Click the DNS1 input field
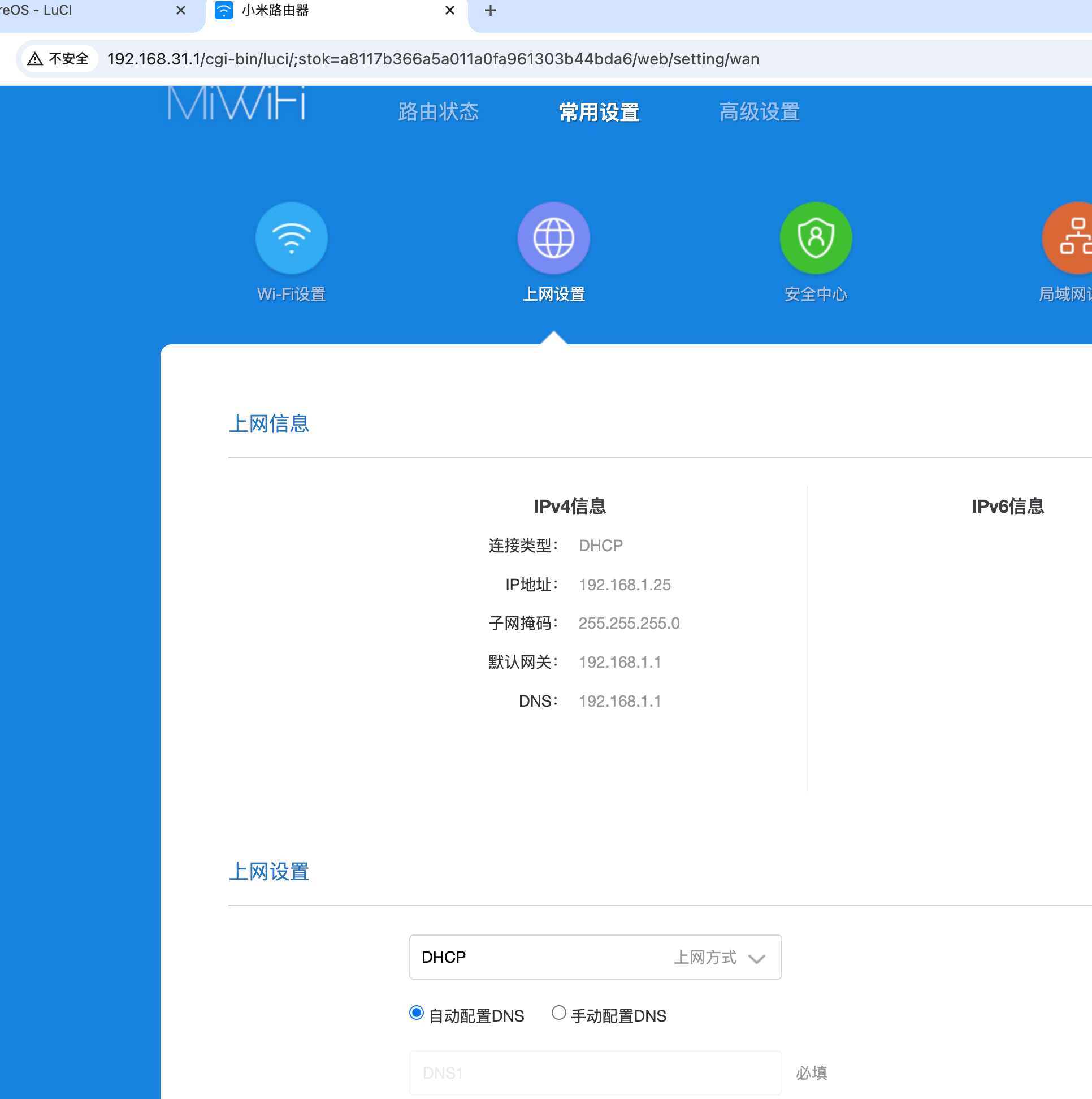 595,1072
